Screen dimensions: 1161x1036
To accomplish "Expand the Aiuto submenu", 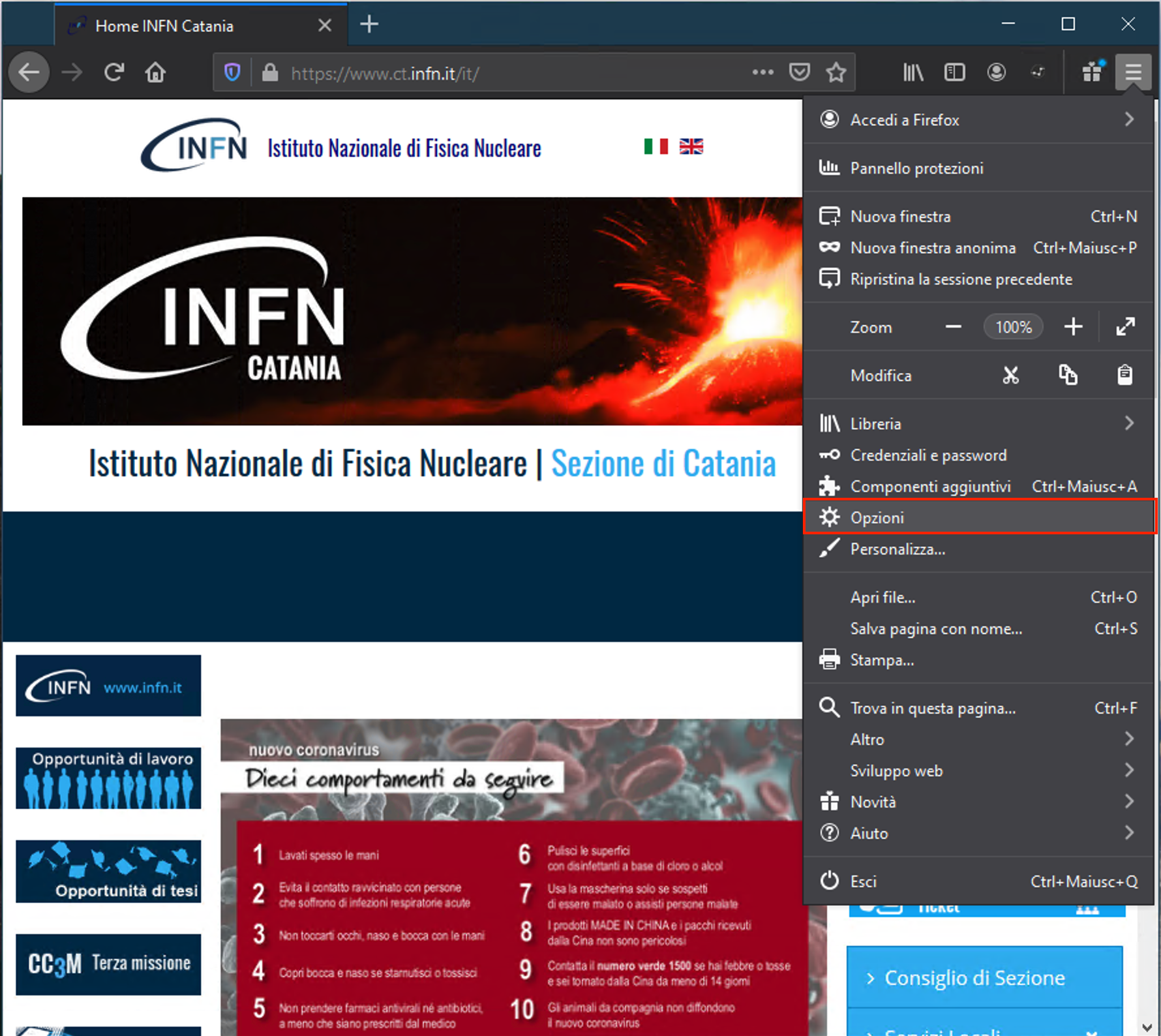I will click(x=978, y=833).
